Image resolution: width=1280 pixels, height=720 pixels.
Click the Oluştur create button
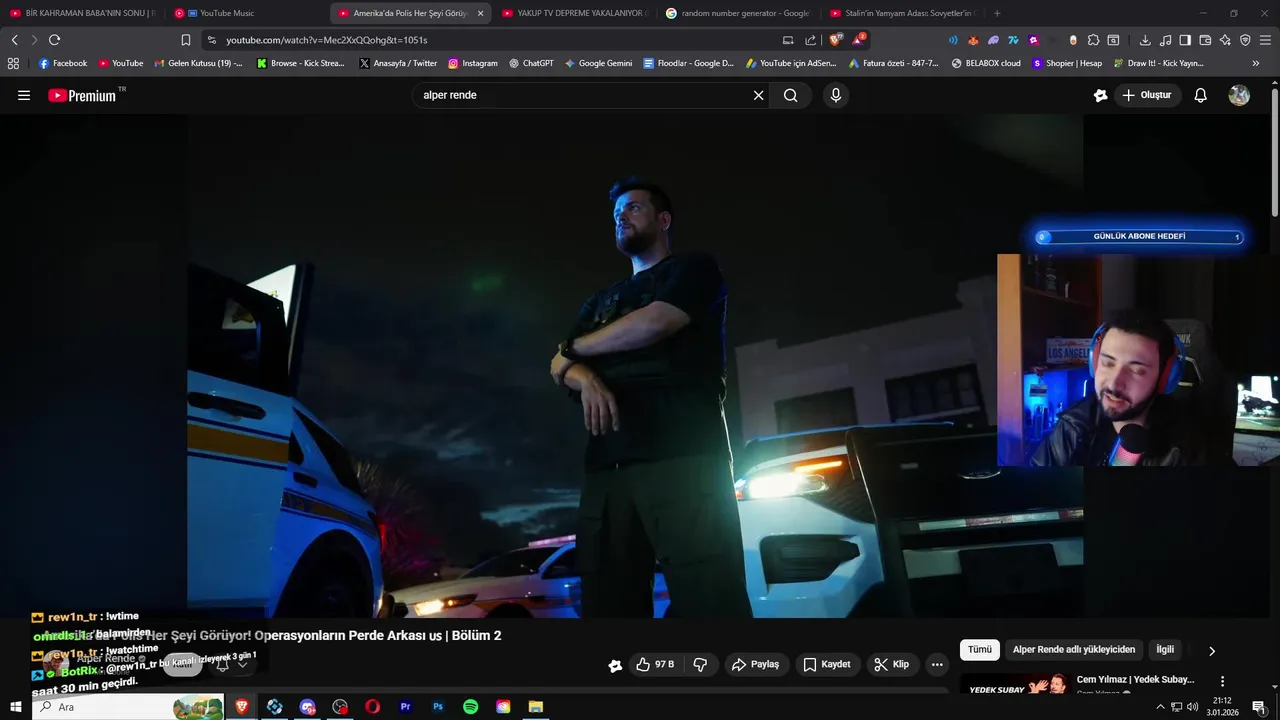(x=1148, y=95)
